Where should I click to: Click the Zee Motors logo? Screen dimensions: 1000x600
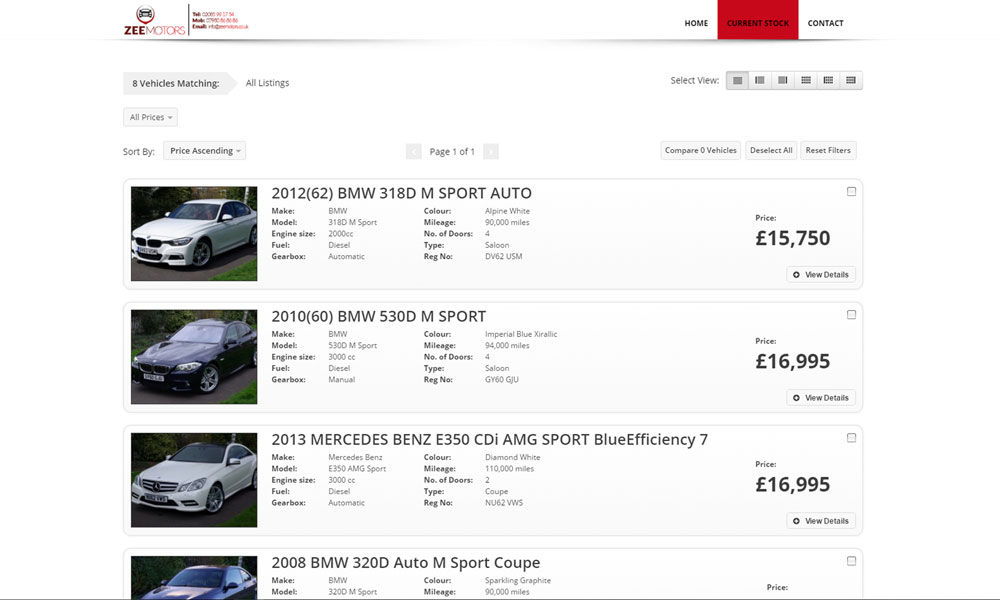pyautogui.click(x=154, y=20)
